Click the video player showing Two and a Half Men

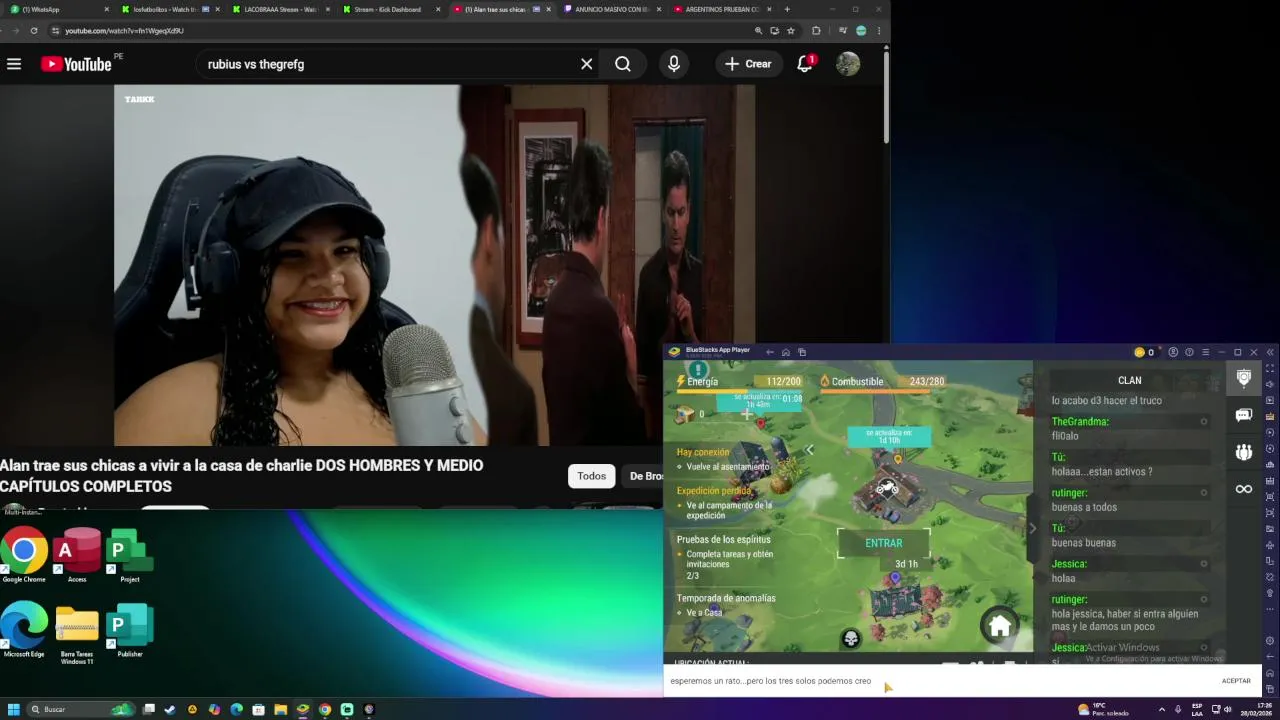click(435, 265)
